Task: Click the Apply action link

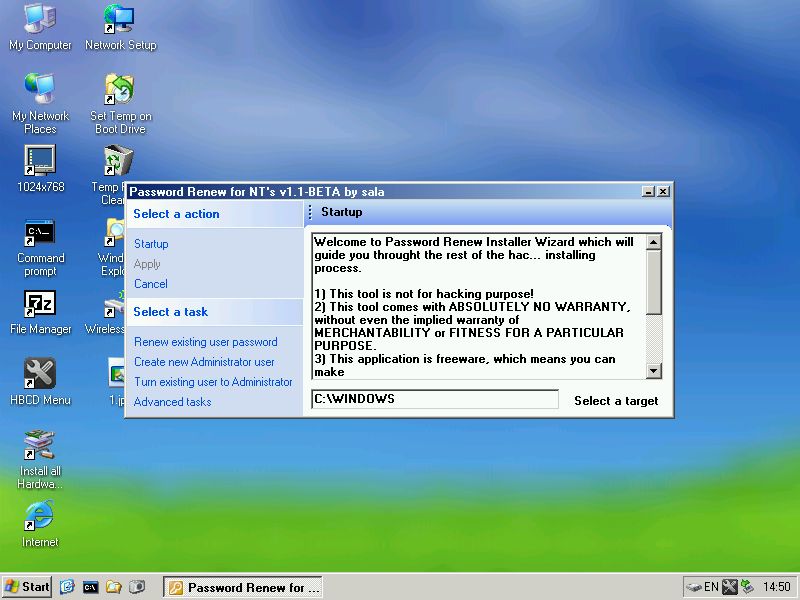Action: coord(147,264)
